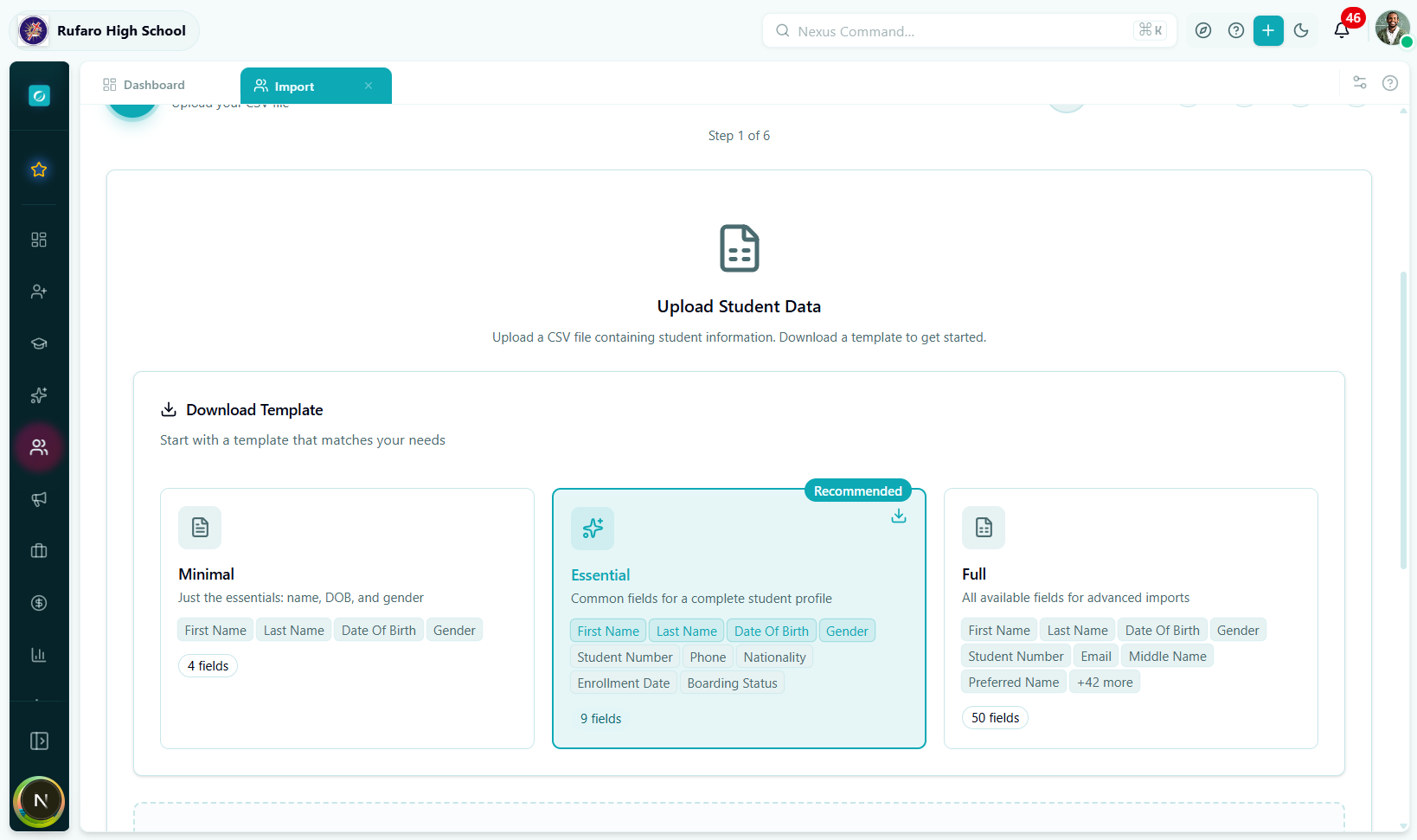
Task: Click the Essential template sparkle icon
Action: pyautogui.click(x=593, y=529)
